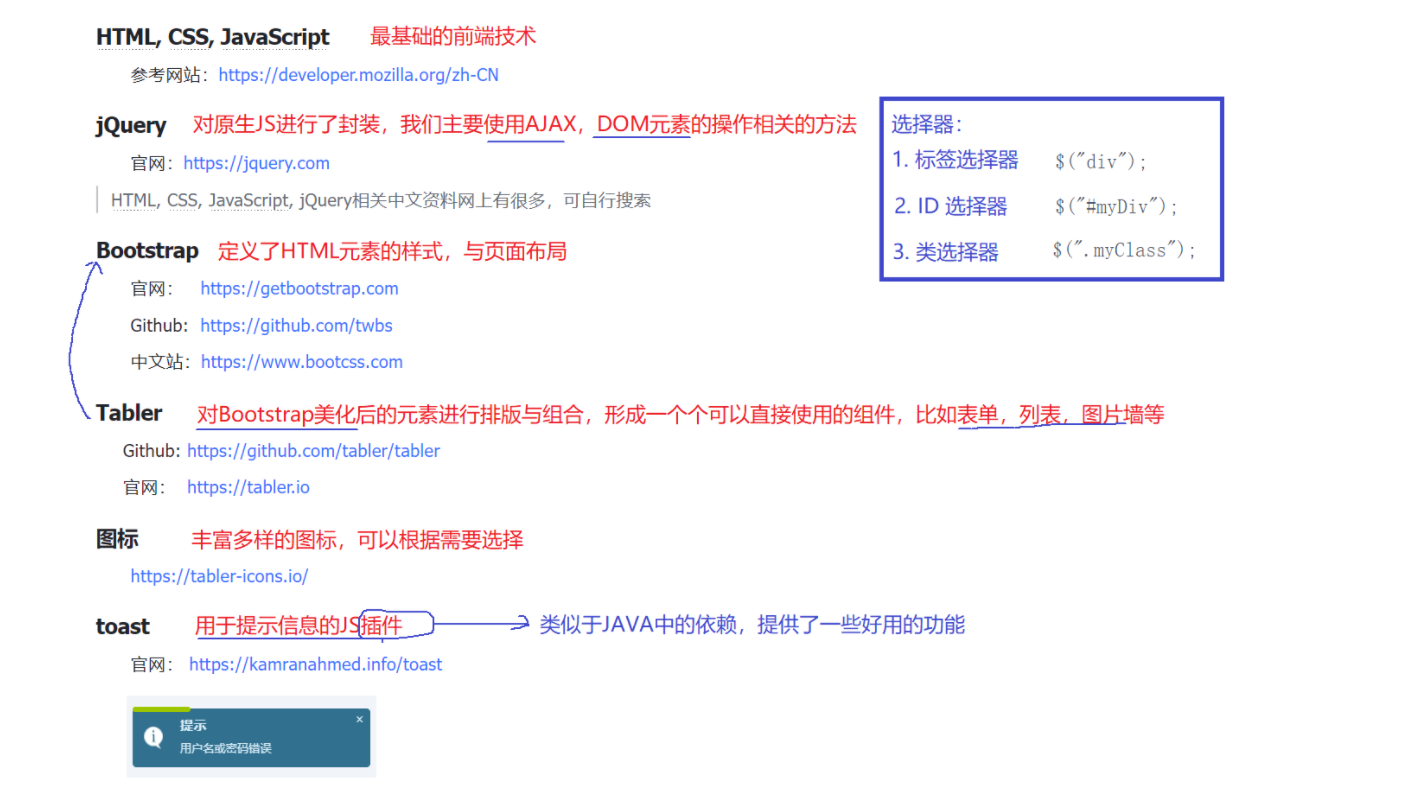
Task: Click the 提示 title in the toast
Action: (x=193, y=725)
